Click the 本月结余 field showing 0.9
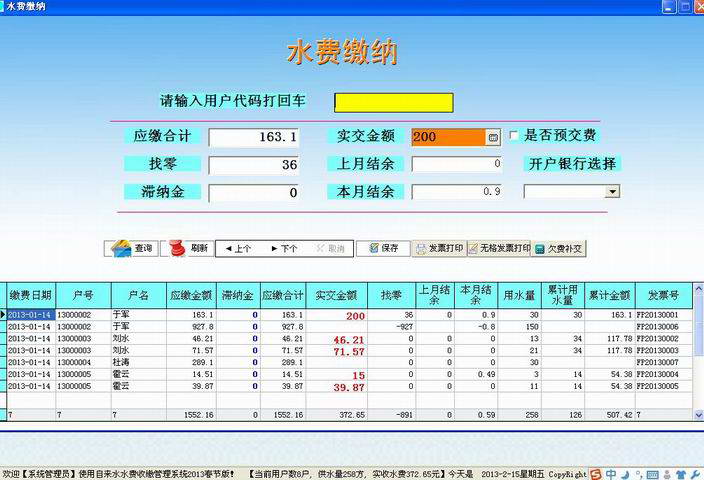 coord(457,192)
